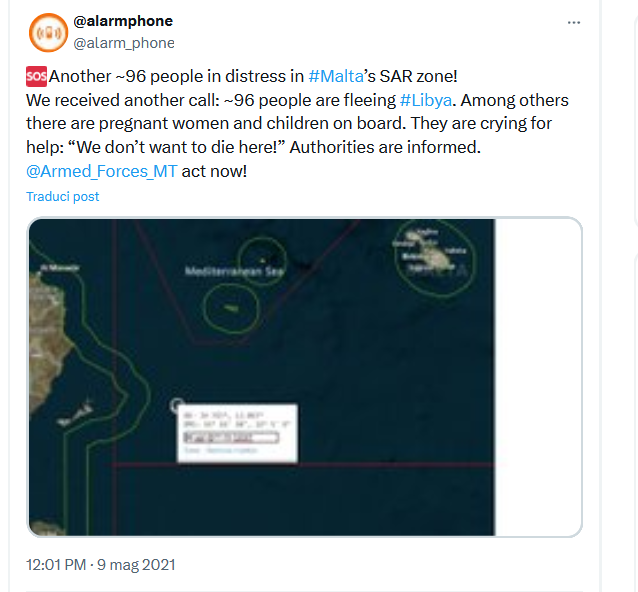The width and height of the screenshot is (638, 592).
Task: Click the white coordinates popup on the map
Action: [237, 432]
